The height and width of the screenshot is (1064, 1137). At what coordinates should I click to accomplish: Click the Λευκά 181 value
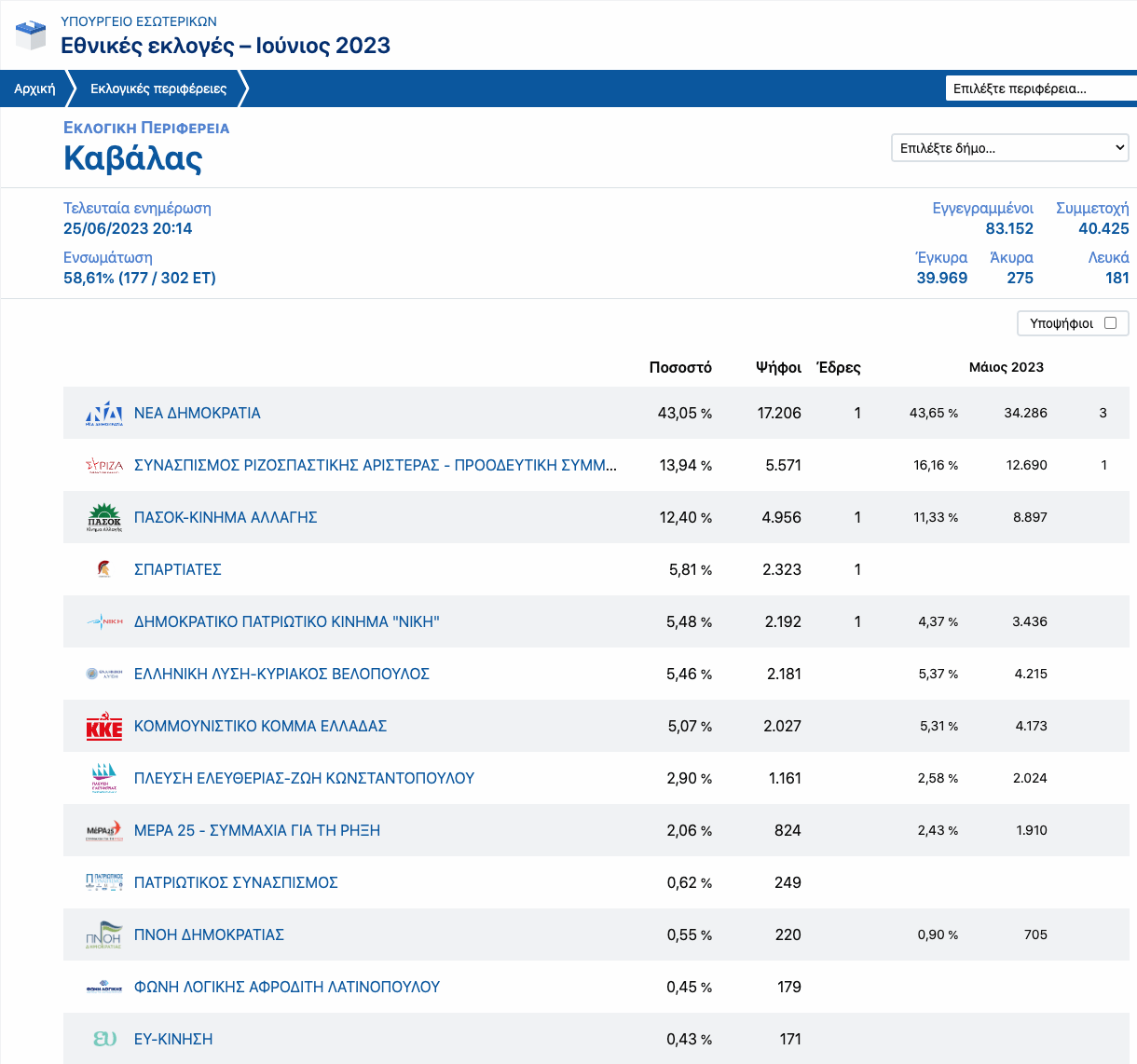click(1117, 278)
